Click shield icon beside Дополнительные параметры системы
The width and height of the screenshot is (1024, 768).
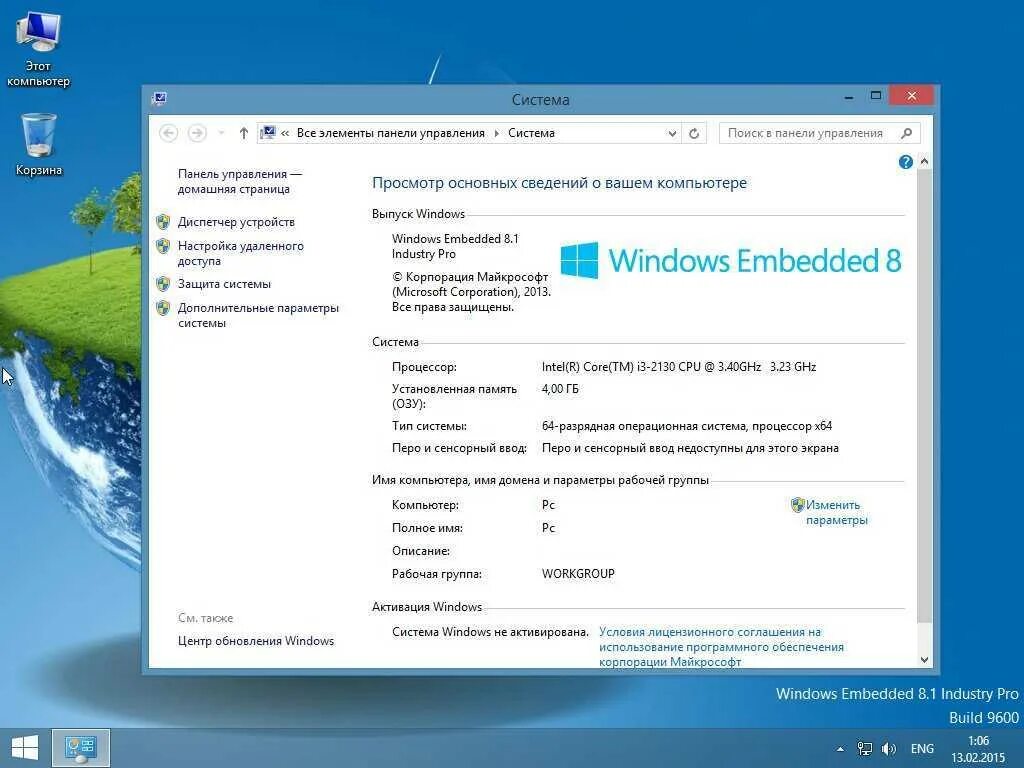[163, 308]
